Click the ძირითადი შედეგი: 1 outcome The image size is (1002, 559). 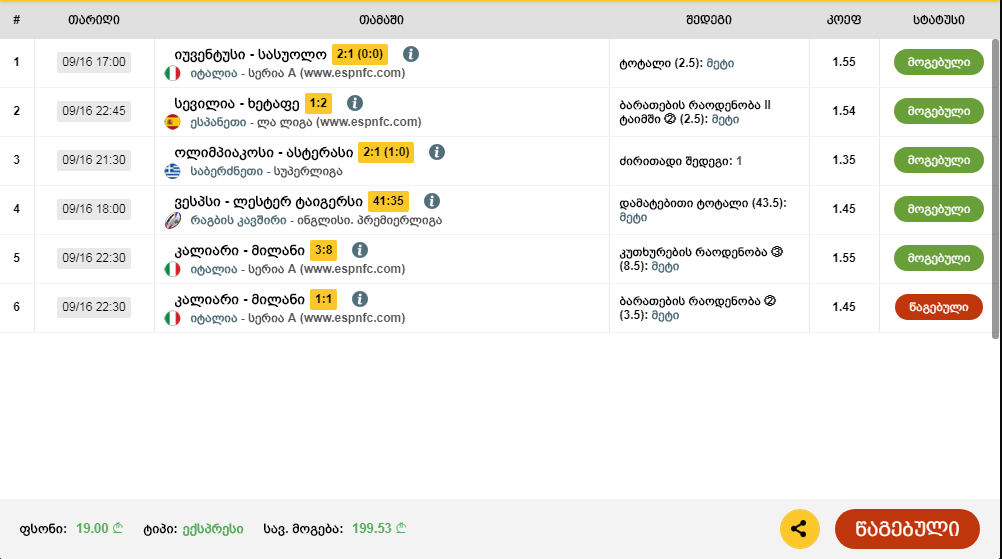681,161
